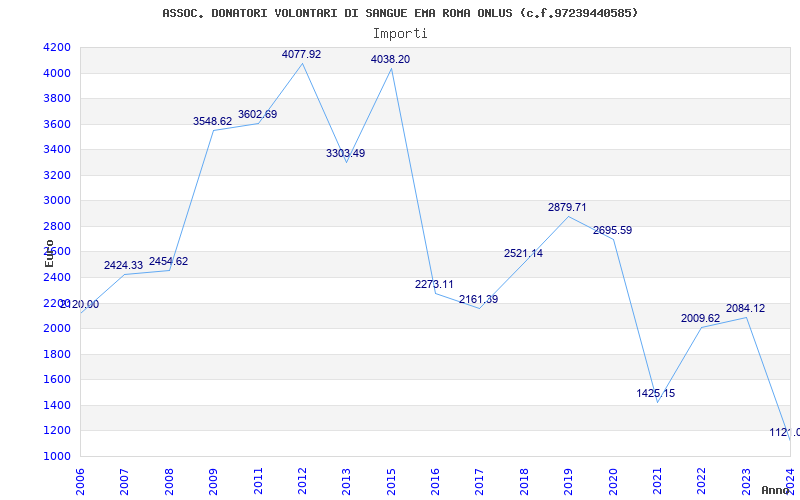Click the Importi subtitle
800x500 pixels.
coord(400,34)
